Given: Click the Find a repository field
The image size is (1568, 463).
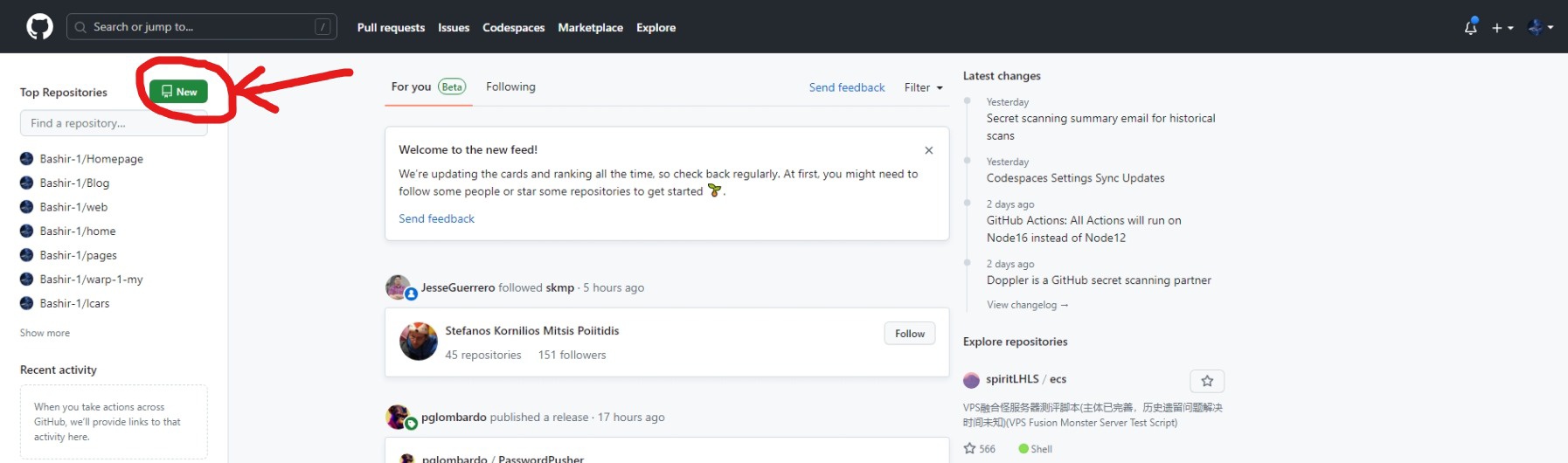Looking at the screenshot, I should coord(114,123).
